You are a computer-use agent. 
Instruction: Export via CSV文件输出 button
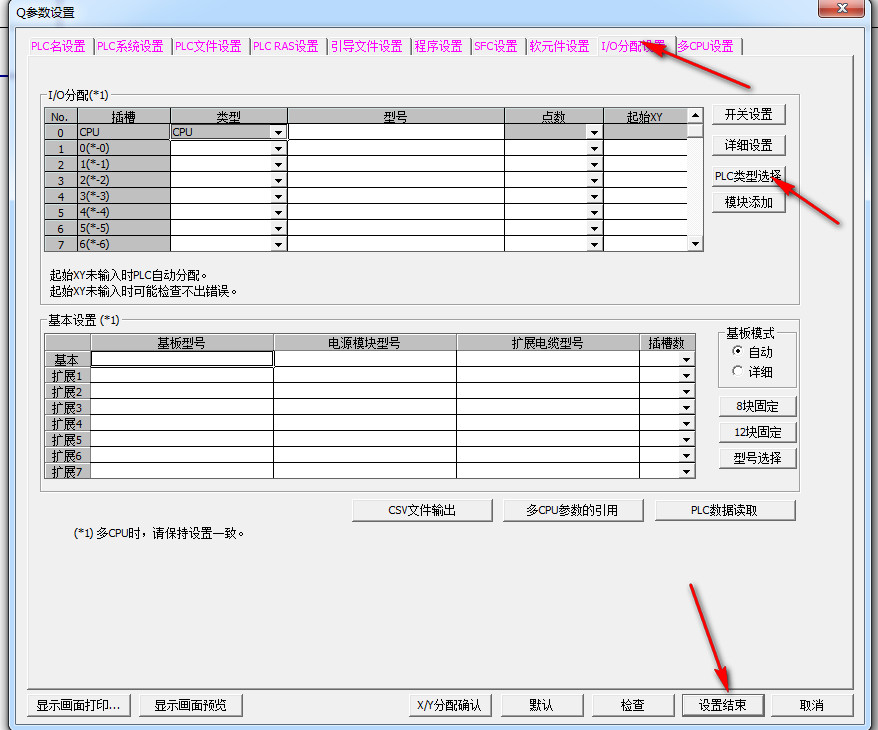tap(422, 510)
